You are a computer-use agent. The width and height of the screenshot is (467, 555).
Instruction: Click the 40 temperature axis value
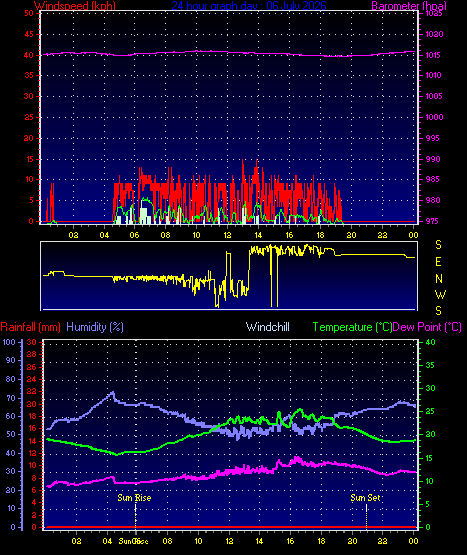430,342
